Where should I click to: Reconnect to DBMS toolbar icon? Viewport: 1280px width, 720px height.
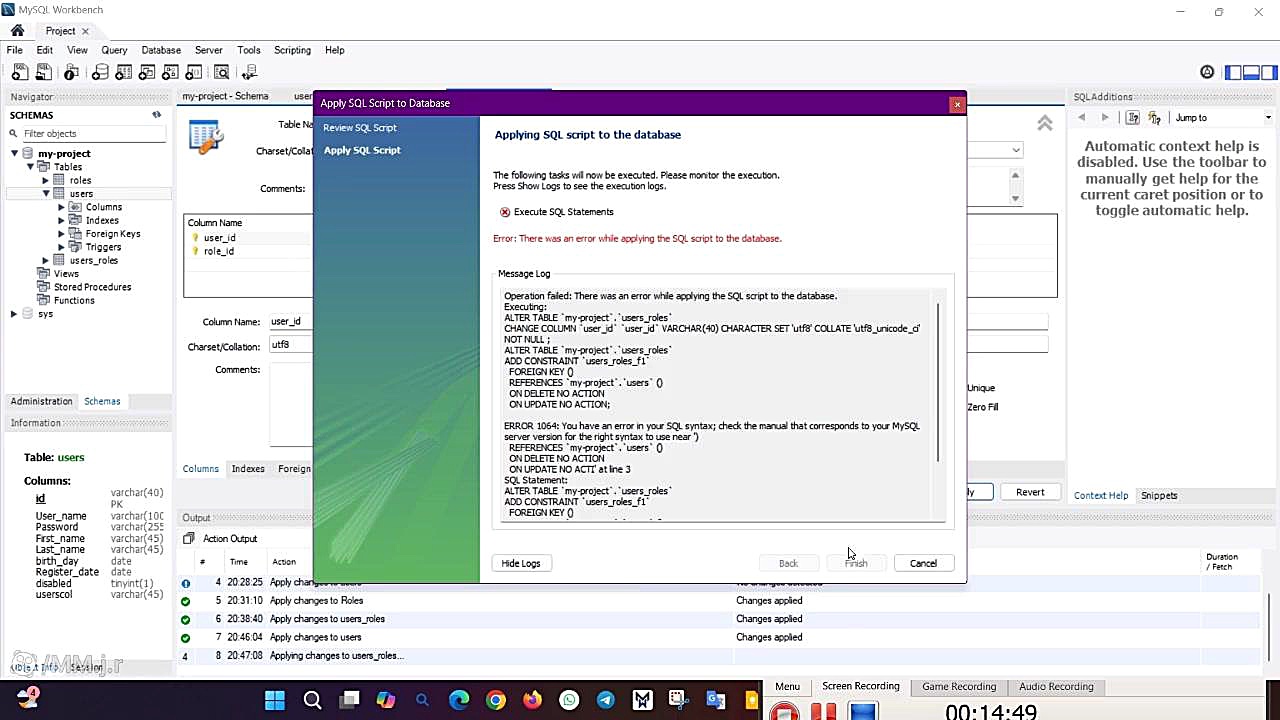[x=250, y=72]
